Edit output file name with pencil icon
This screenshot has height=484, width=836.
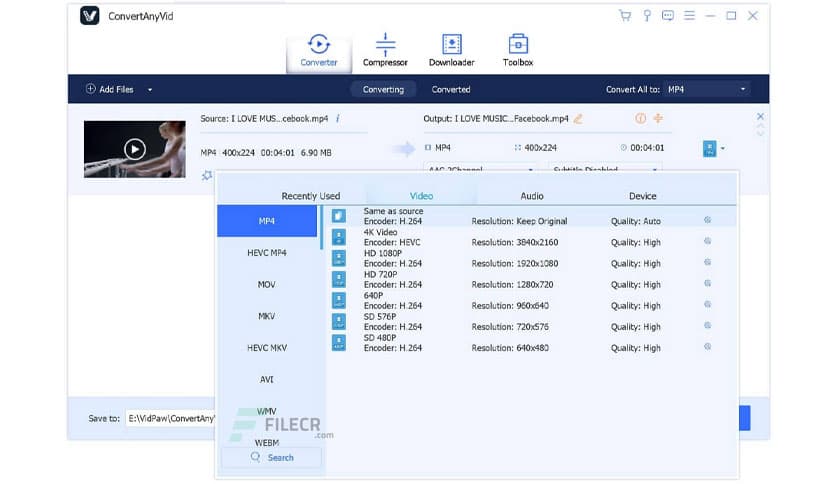[x=578, y=119]
